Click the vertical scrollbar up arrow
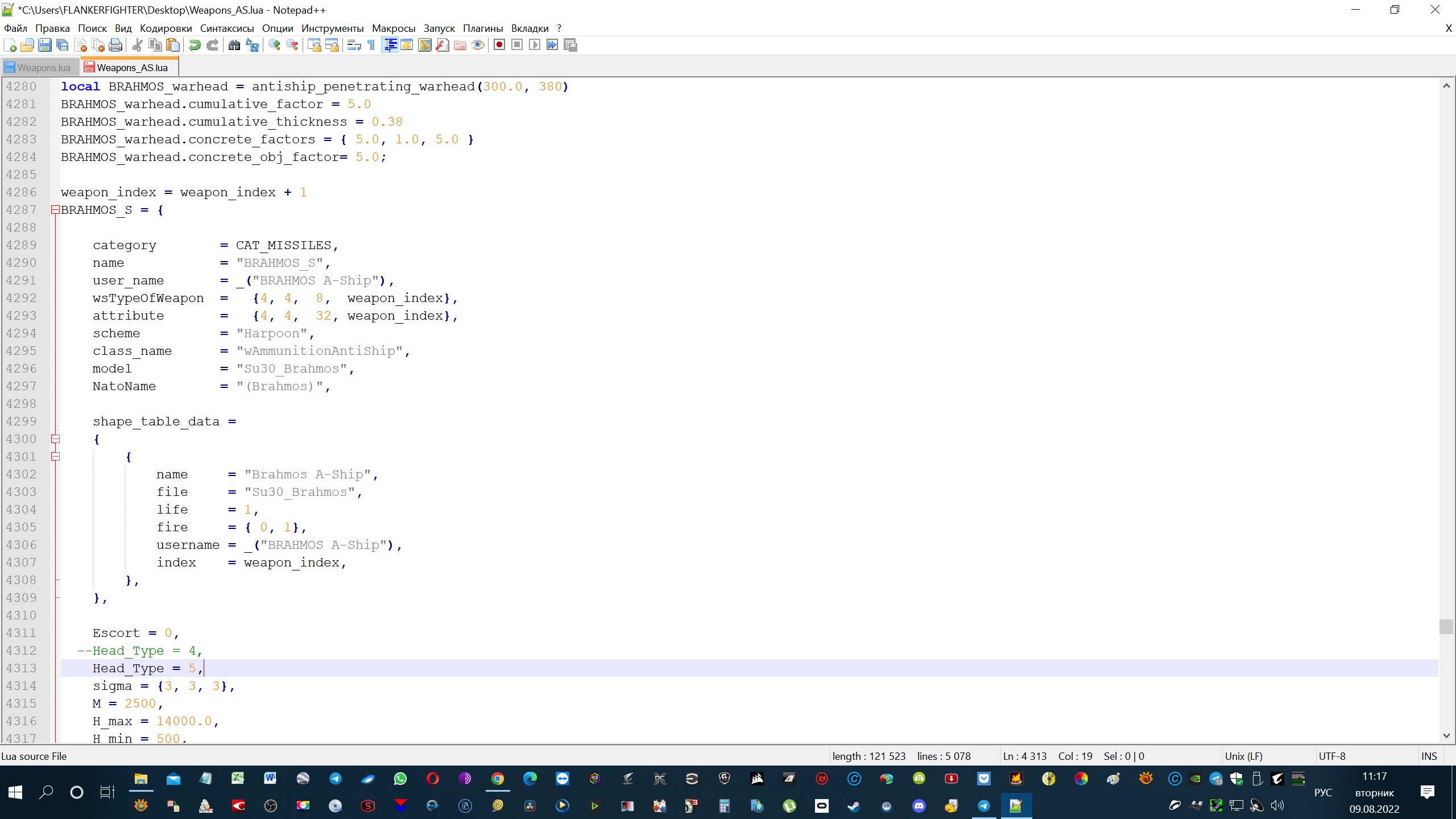1456x819 pixels. pos(1446,86)
